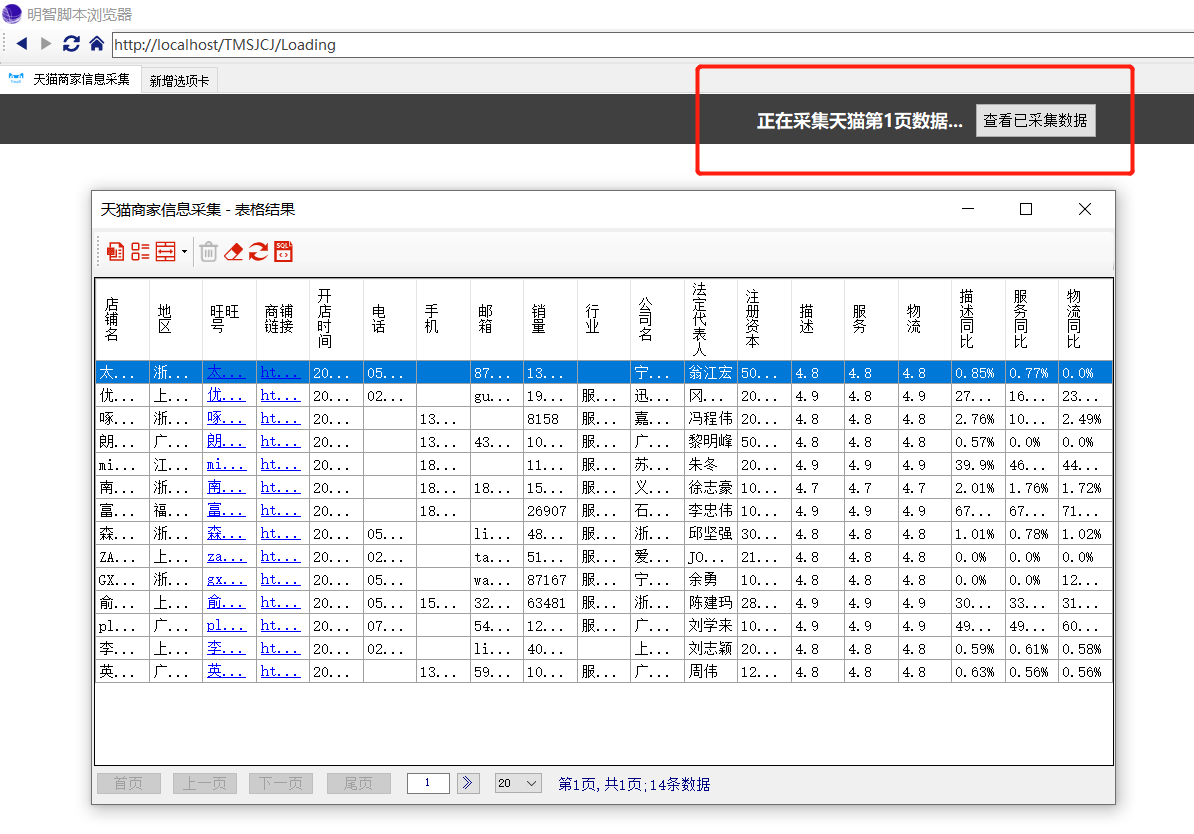
Task: Click the 明智脚本浏览器 app logo in title bar
Action: pos(12,14)
